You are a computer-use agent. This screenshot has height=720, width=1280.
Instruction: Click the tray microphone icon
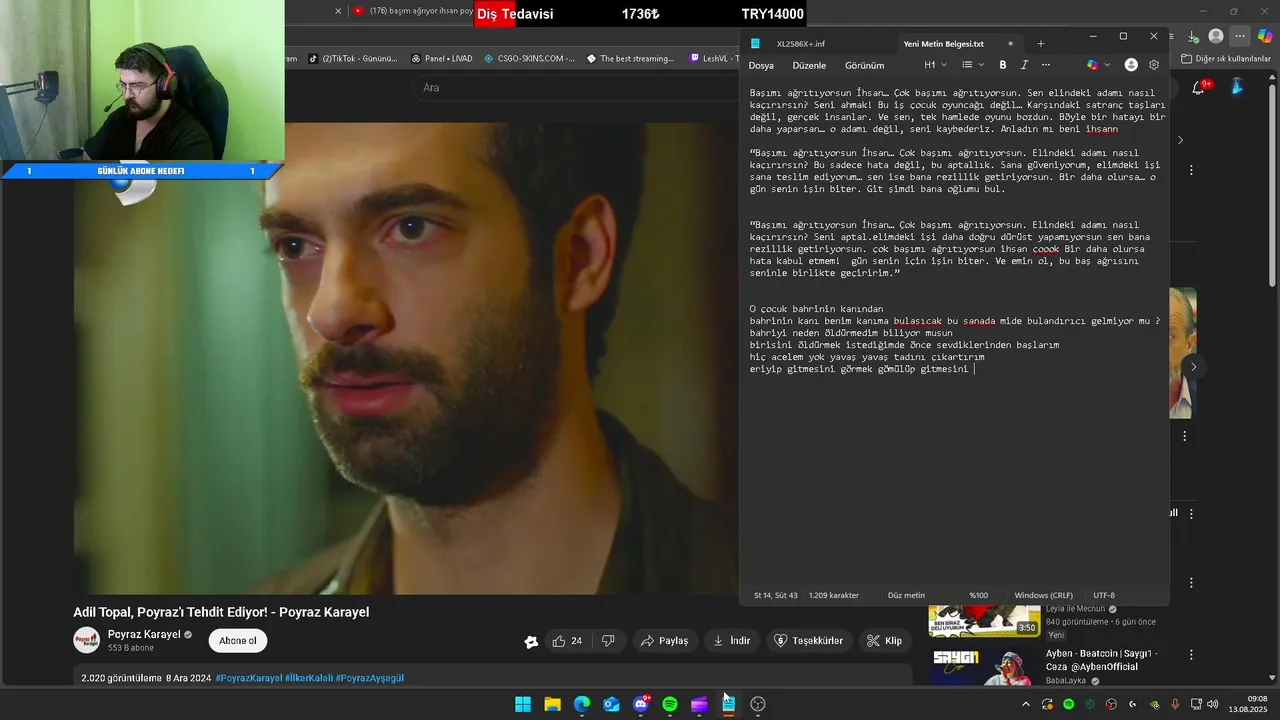(1175, 704)
